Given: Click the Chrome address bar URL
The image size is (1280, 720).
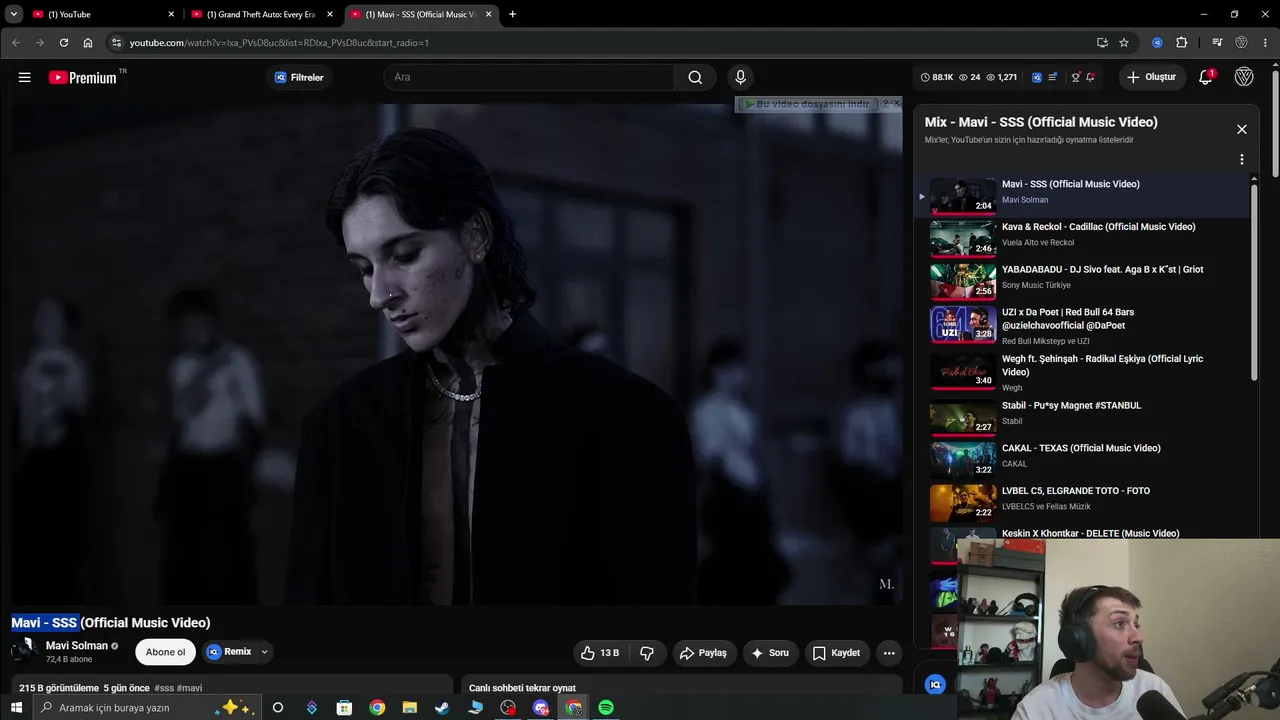Looking at the screenshot, I should tap(279, 43).
